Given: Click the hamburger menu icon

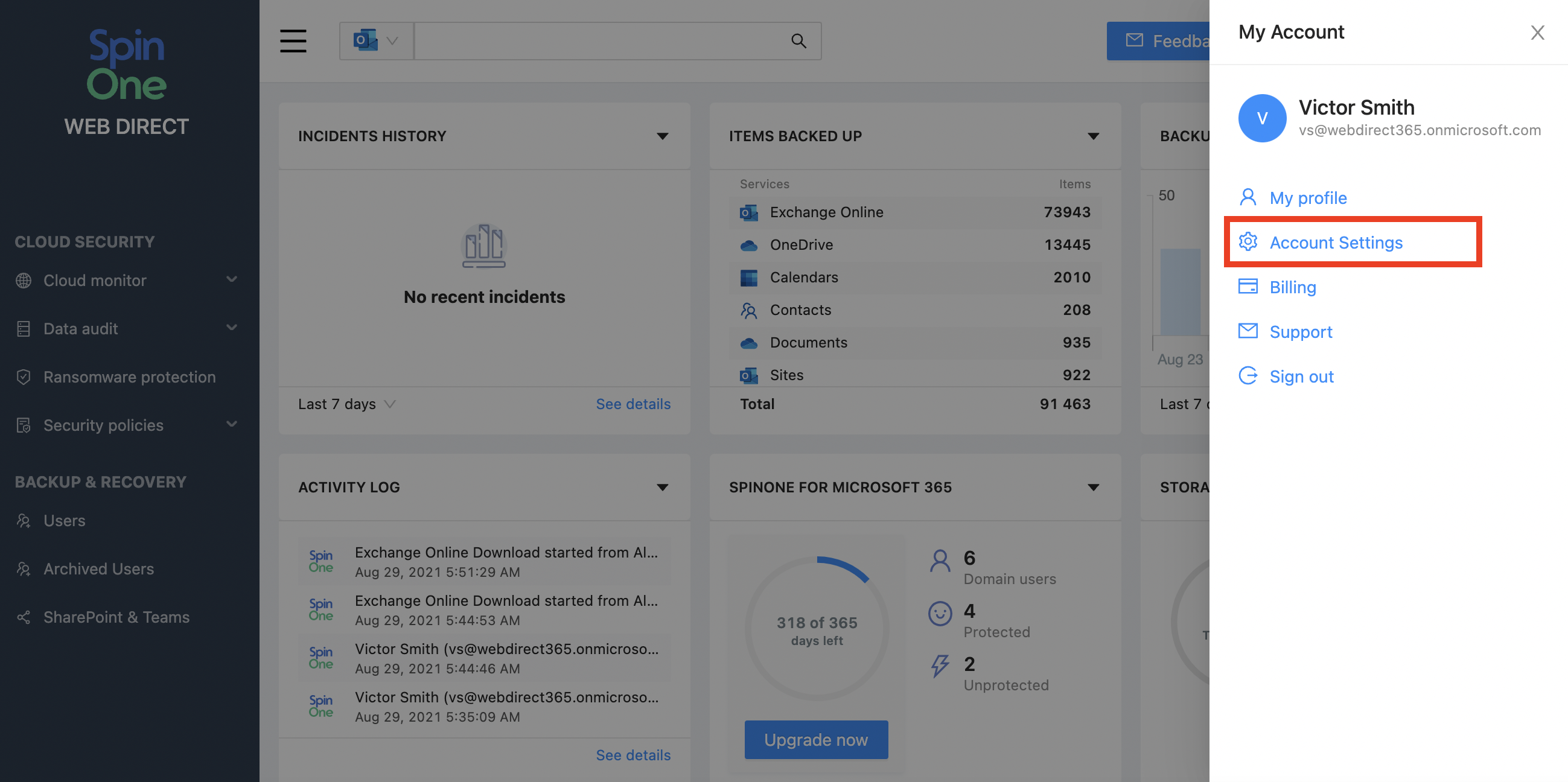Looking at the screenshot, I should tap(293, 41).
